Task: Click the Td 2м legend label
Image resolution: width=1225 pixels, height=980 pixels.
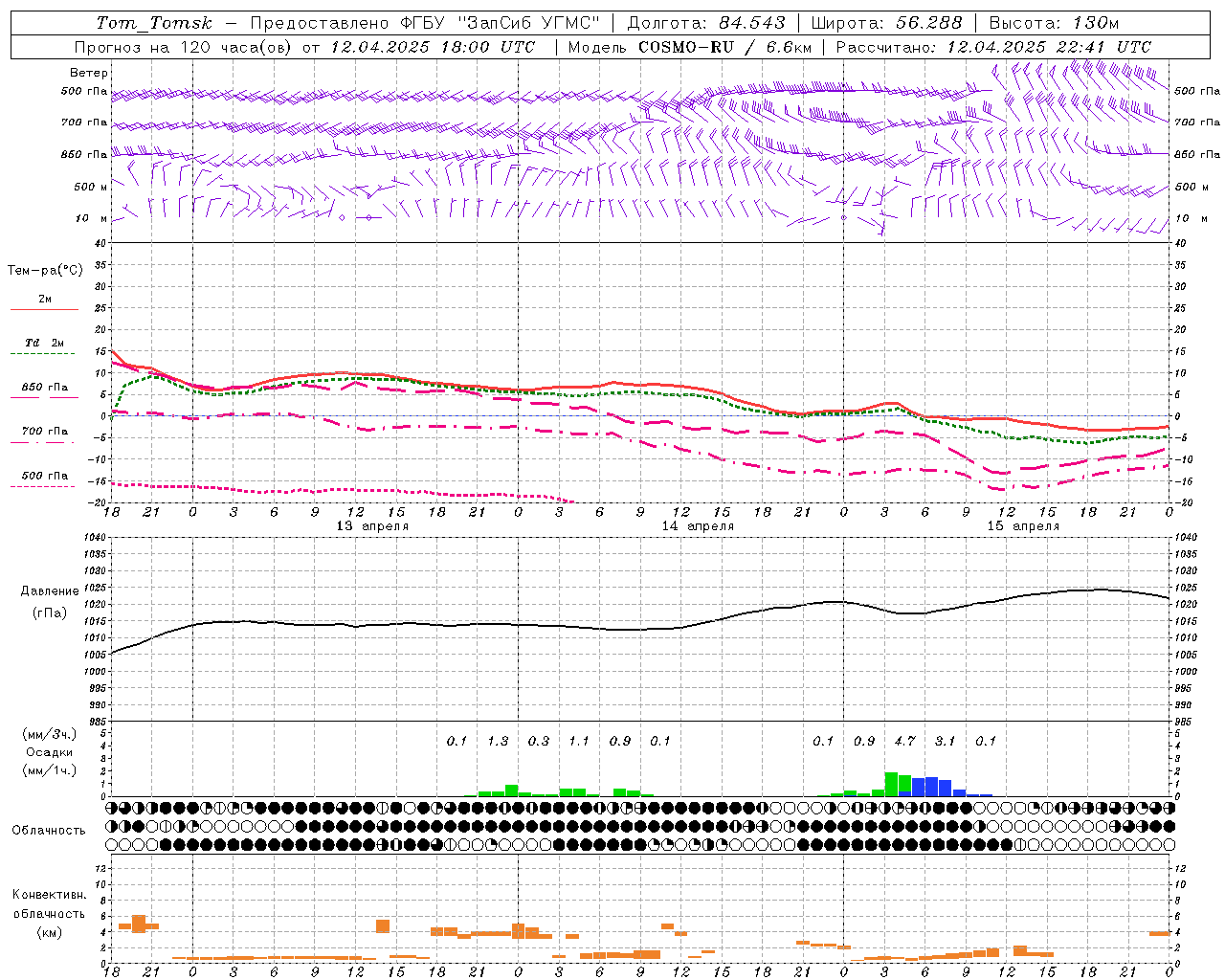Action: [x=45, y=343]
